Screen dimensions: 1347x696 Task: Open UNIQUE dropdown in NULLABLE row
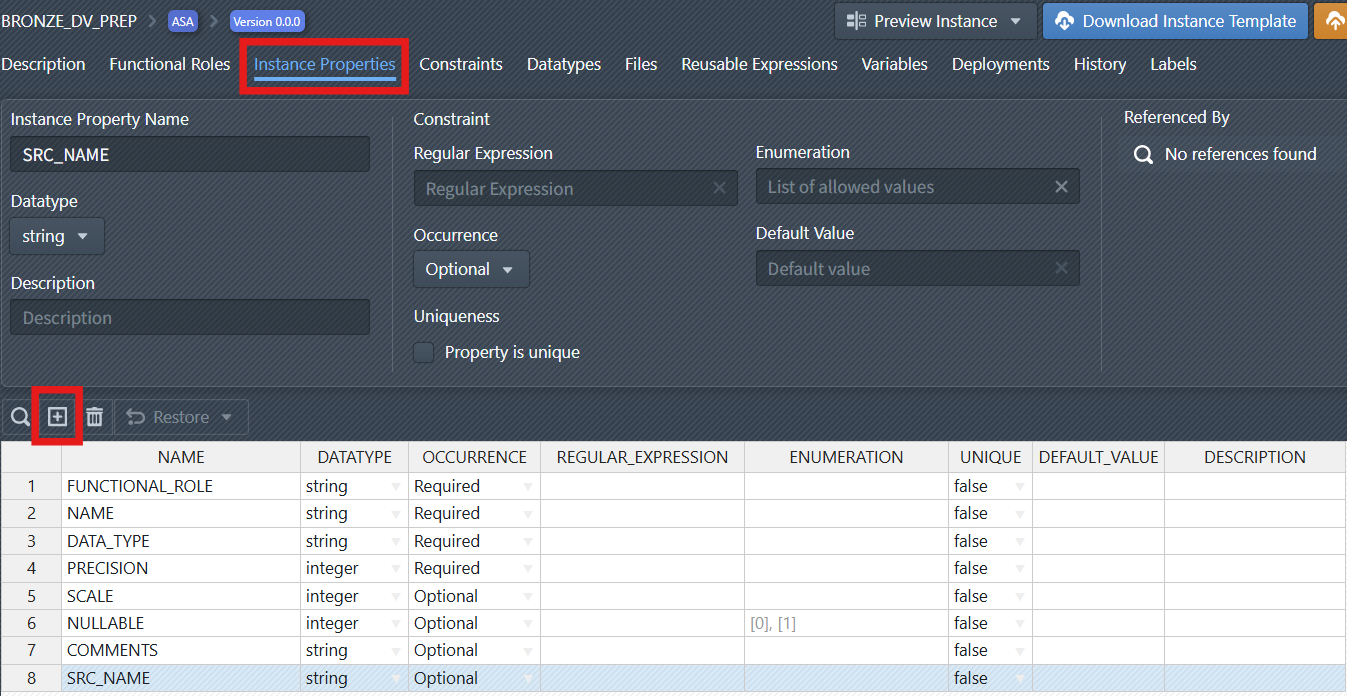tap(1019, 624)
